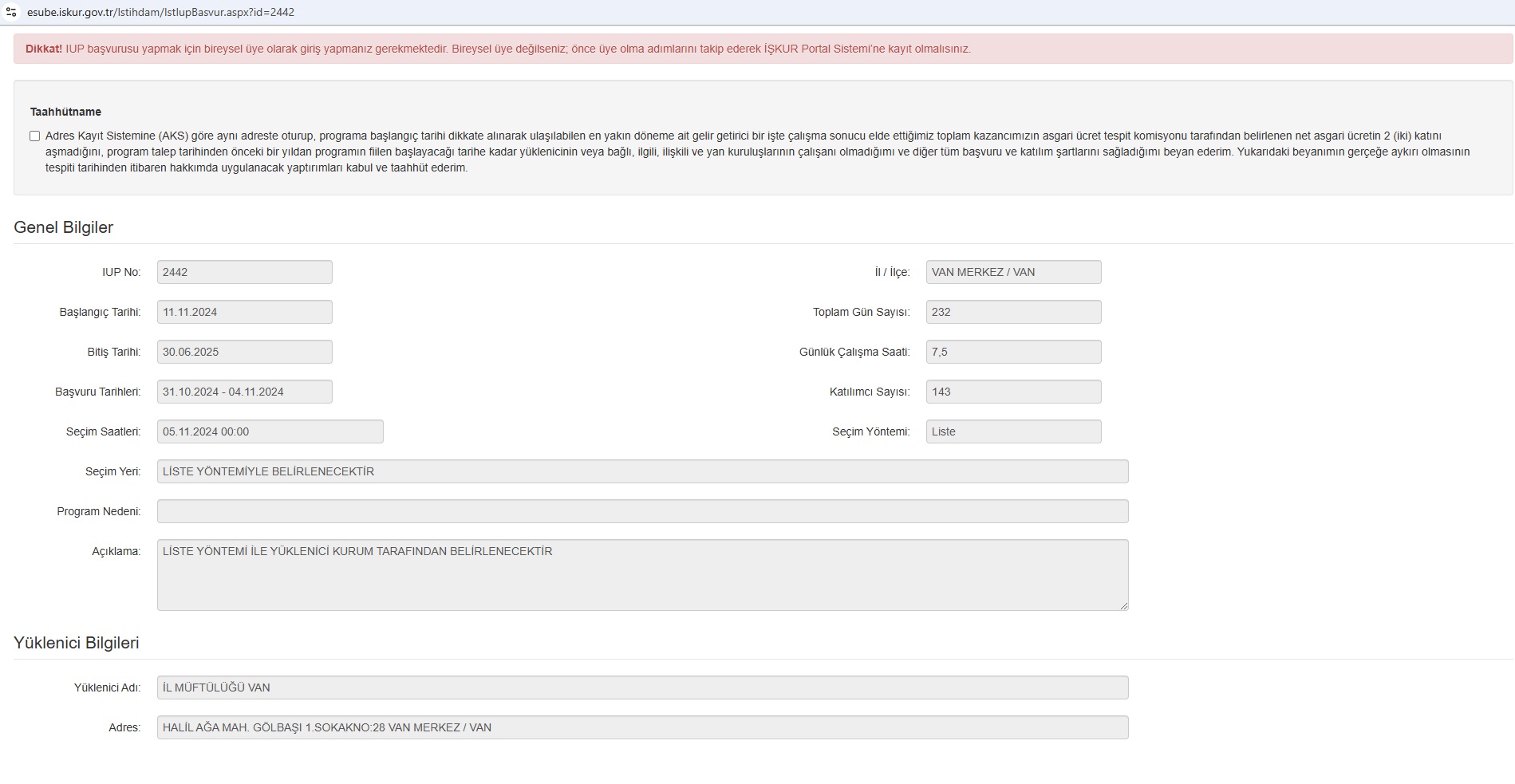Image resolution: width=1515 pixels, height=784 pixels.
Task: Click the Seçim Yeri field
Action: pyautogui.click(x=643, y=471)
